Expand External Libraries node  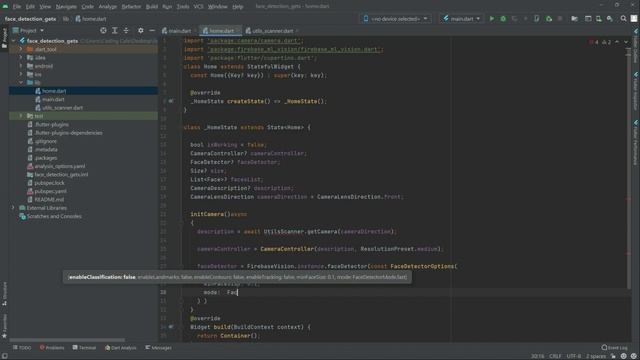[13, 208]
